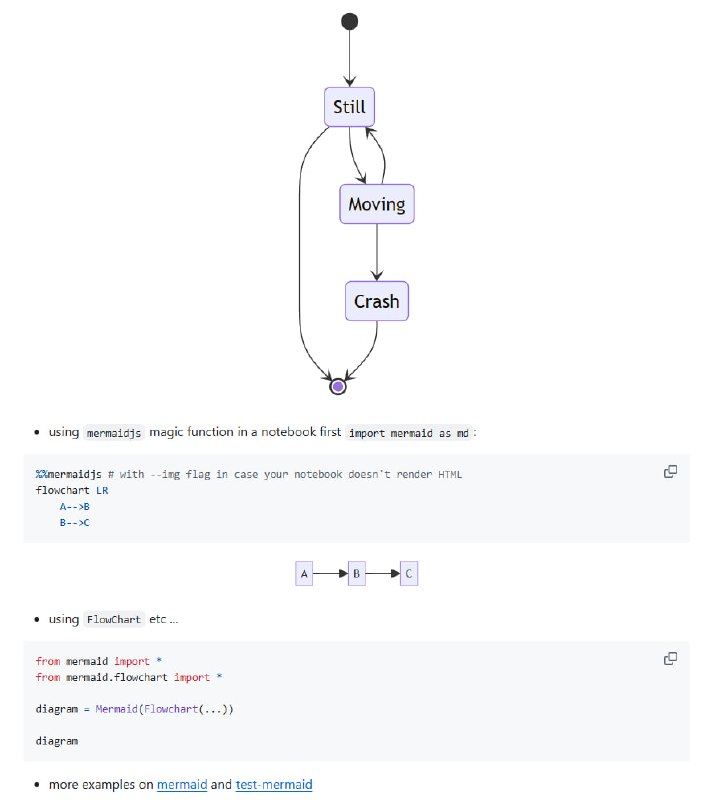Open the test-mermaid link
The image size is (715, 800).
tap(274, 784)
